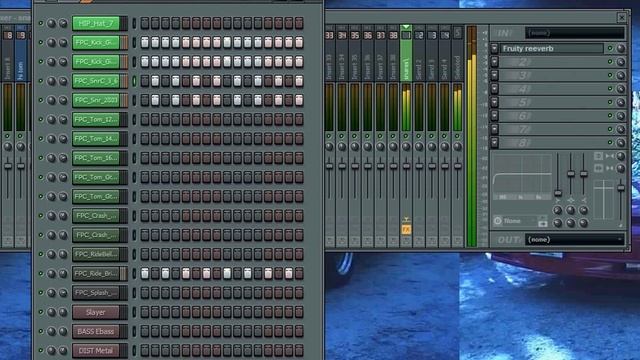Open the FPC_Snr_2003 channel button
640x360 pixels.
pos(96,100)
